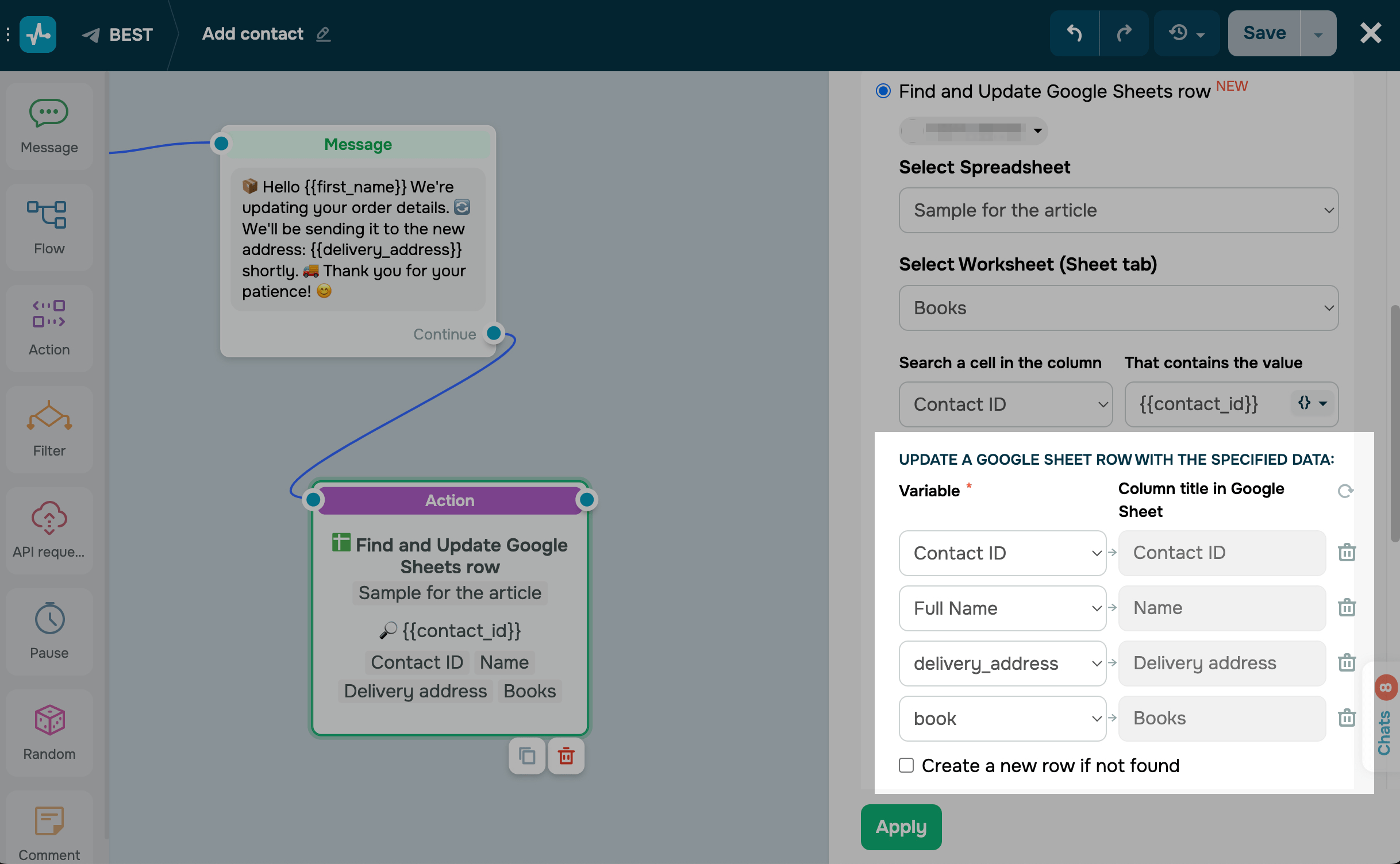Expand the Books worksheet dropdown
The width and height of the screenshot is (1400, 864).
pos(1118,308)
